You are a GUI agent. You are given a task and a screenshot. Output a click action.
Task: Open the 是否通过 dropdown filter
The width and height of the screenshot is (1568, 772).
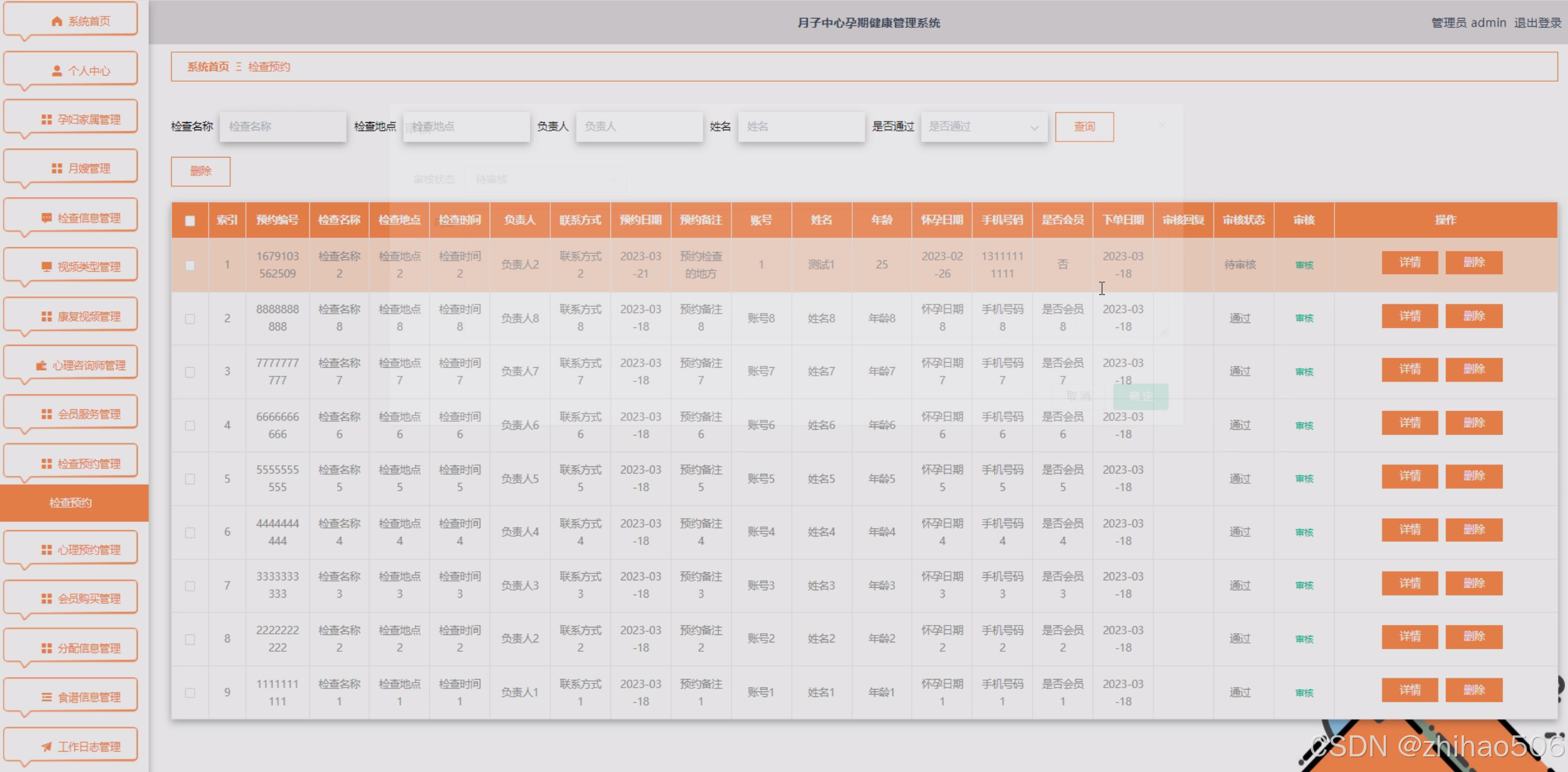(984, 126)
